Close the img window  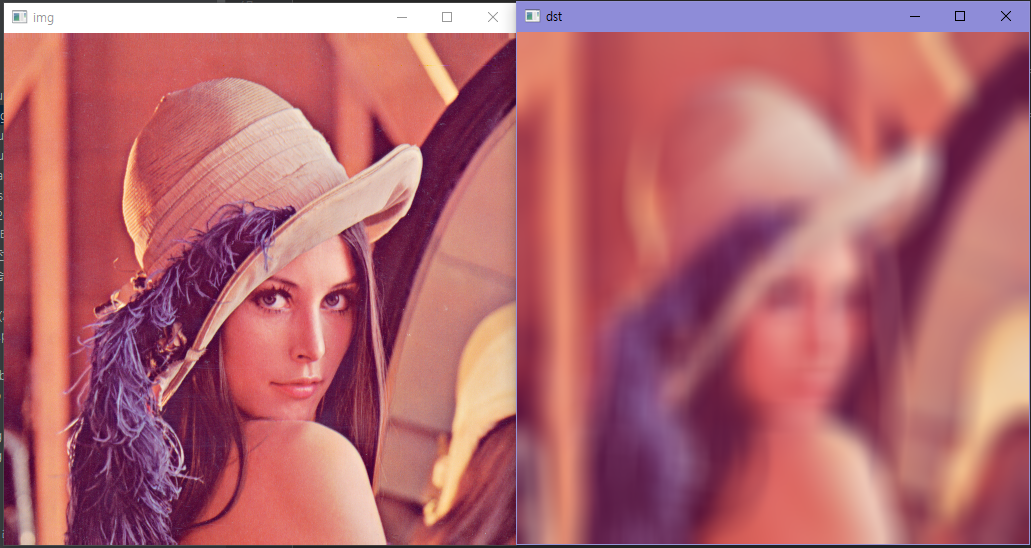tap(492, 17)
